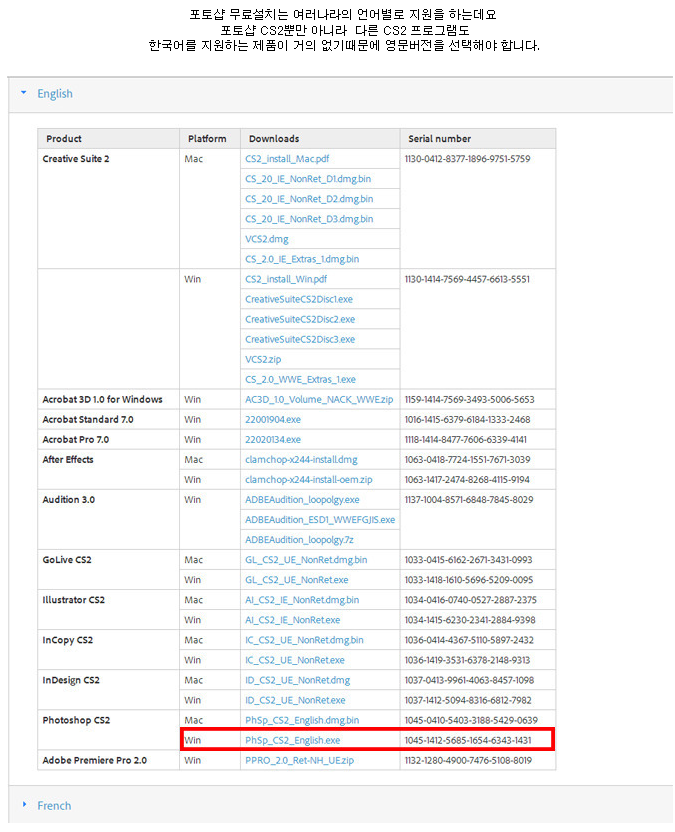Expand the French section arrow
Viewport: 675px width, 832px height.
pos(24,804)
